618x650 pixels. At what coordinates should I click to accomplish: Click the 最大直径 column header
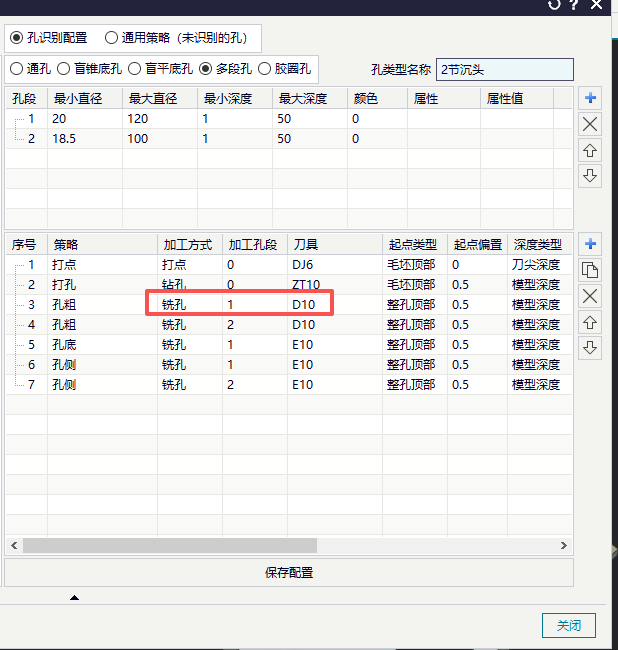[x=160, y=99]
